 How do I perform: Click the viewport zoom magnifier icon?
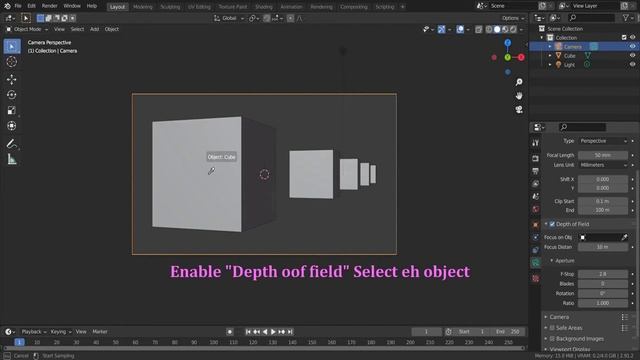[x=519, y=82]
